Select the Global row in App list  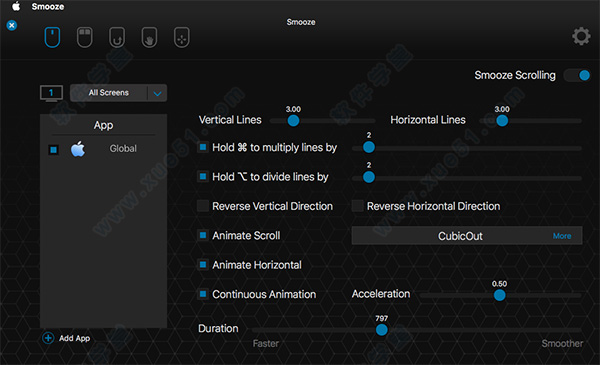(103, 149)
